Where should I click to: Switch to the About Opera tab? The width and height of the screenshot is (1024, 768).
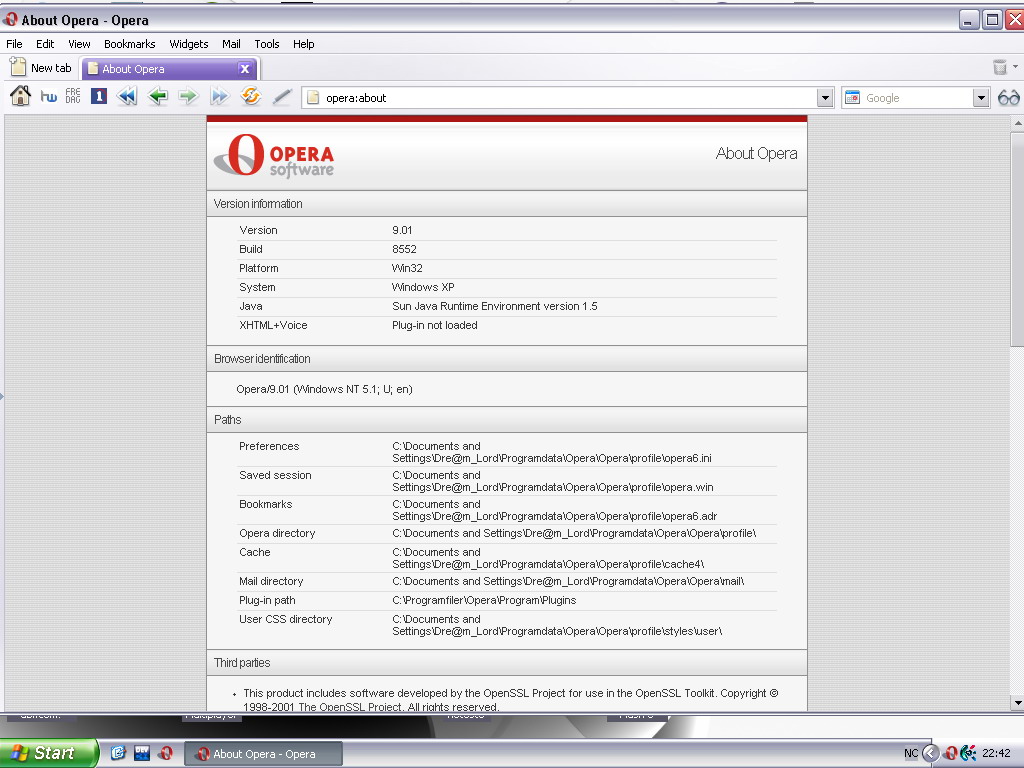168,69
